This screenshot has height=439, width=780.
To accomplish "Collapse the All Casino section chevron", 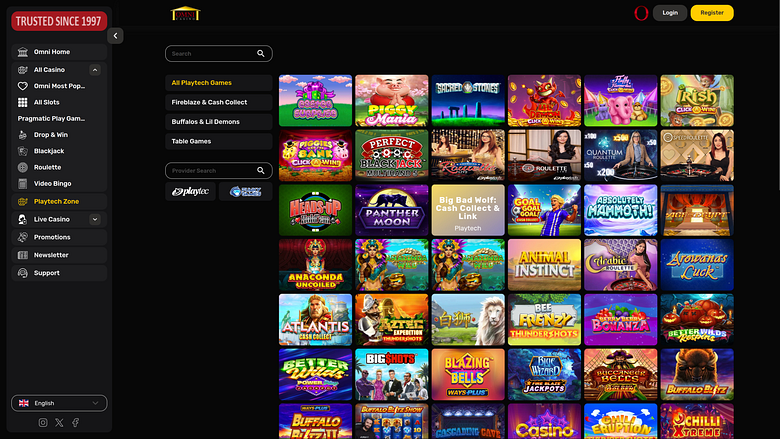I will 95,70.
